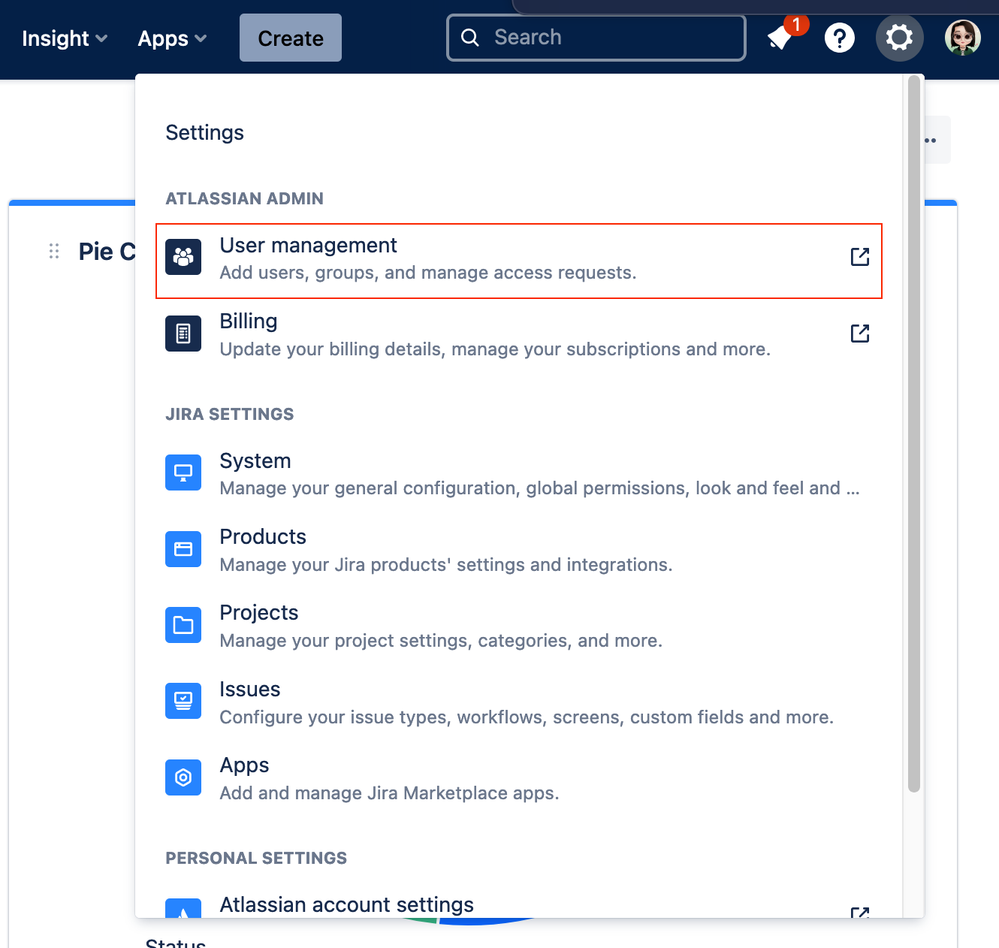Screen dimensions: 999x948
Task: Open Products settings entry
Action: pyautogui.click(x=519, y=550)
